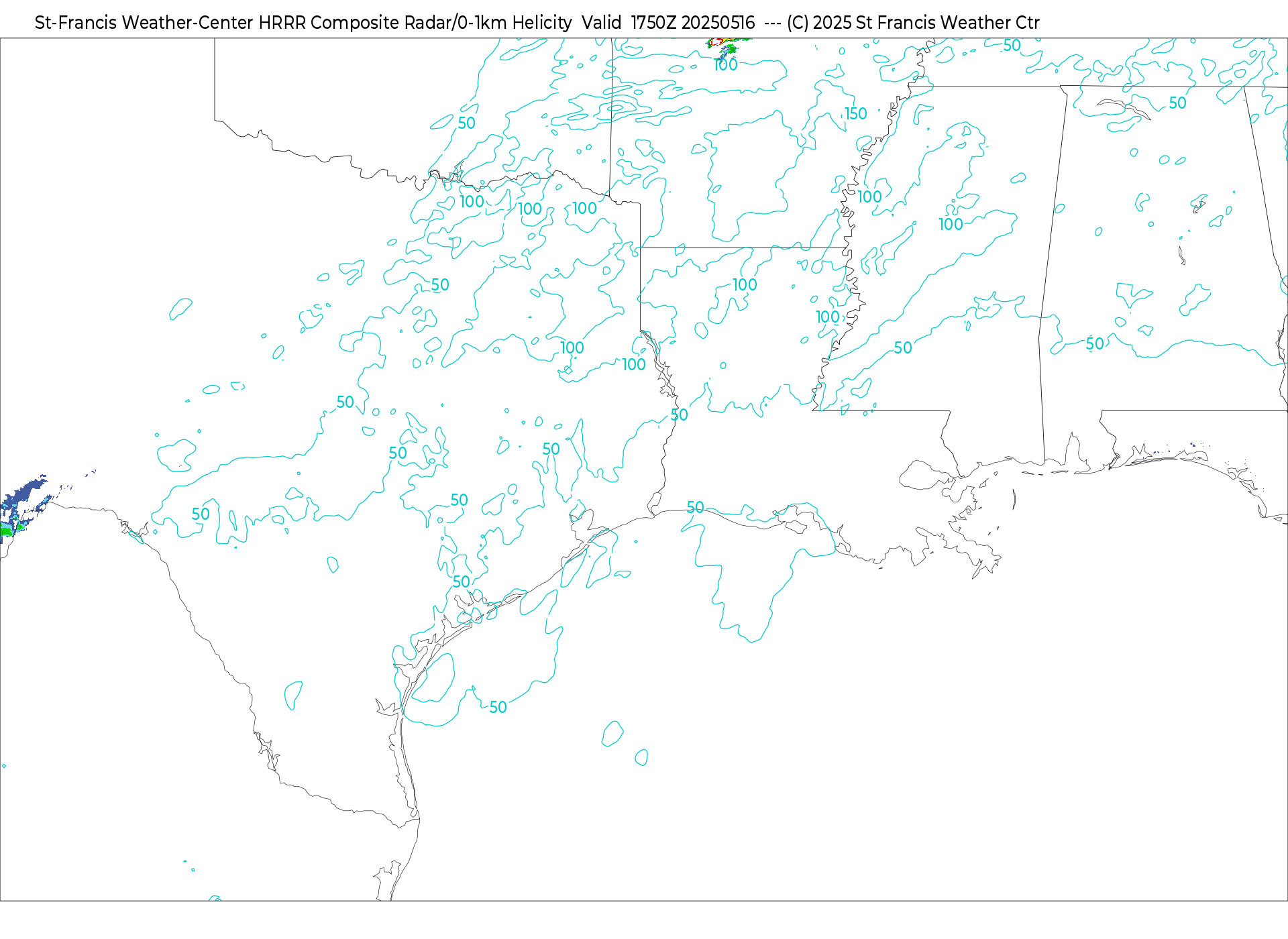Image resolution: width=1288 pixels, height=939 pixels.
Task: Click the 'Valid 1750Z 20250516' timestamp text
Action: pyautogui.click(x=668, y=23)
